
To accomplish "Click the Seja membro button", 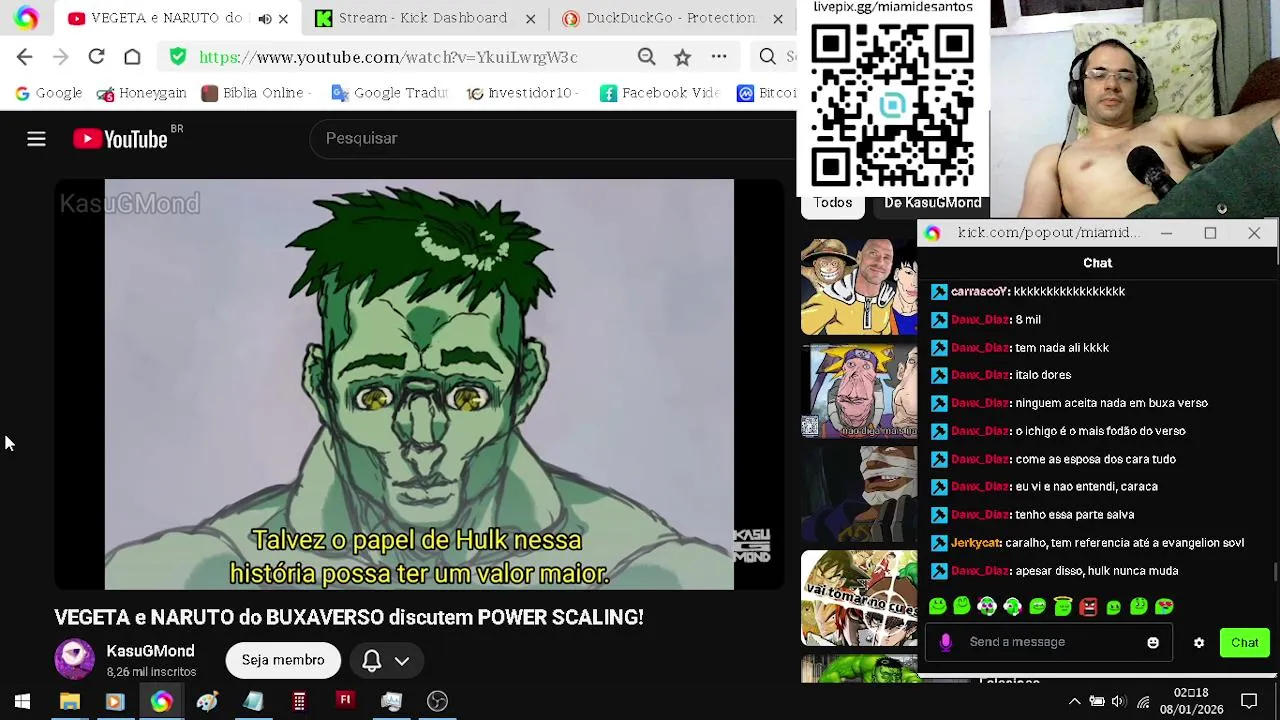I will (283, 661).
